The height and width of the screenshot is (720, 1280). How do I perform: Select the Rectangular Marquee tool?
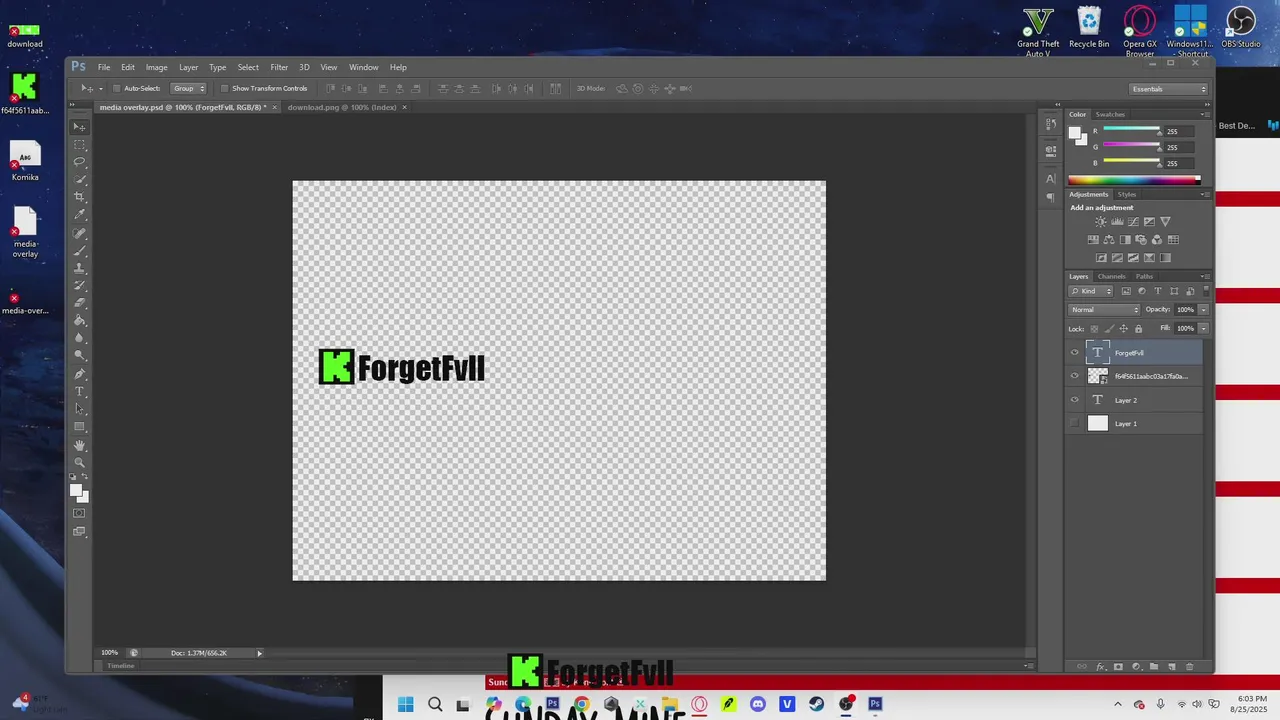pos(80,144)
